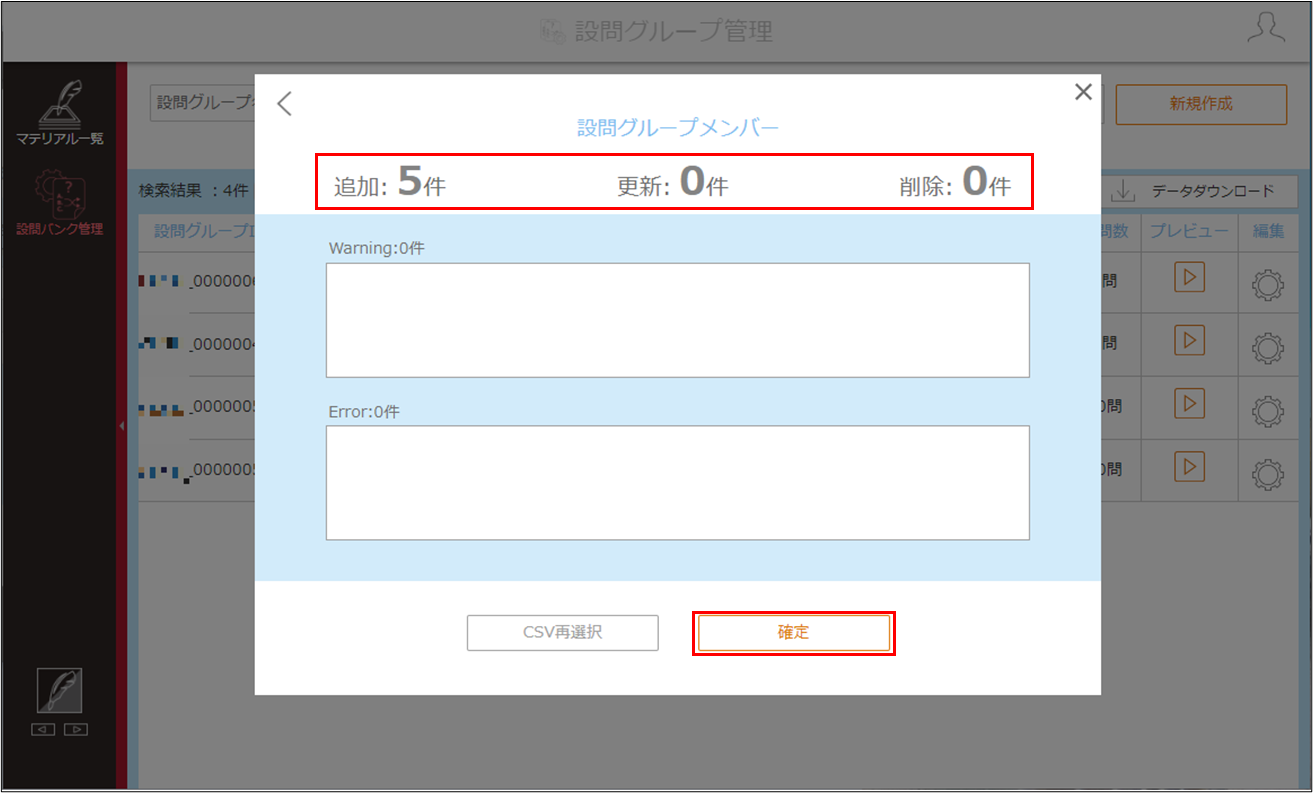Click the 新規作成 button
The image size is (1313, 793).
pos(1201,104)
